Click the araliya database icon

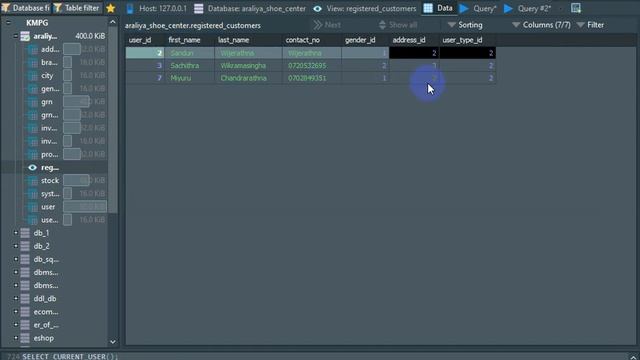coord(25,36)
